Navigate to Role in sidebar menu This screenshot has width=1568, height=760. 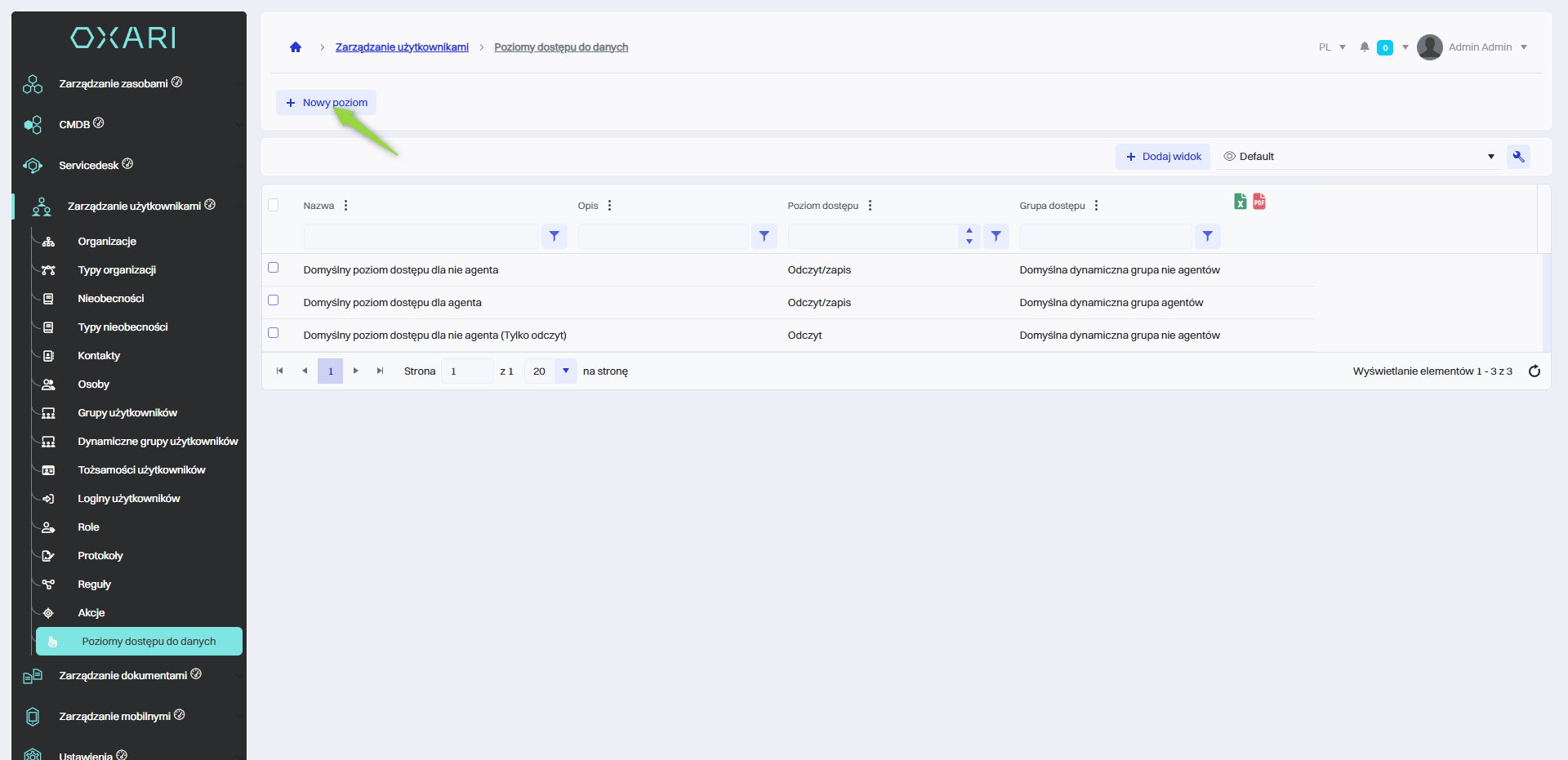click(x=88, y=527)
